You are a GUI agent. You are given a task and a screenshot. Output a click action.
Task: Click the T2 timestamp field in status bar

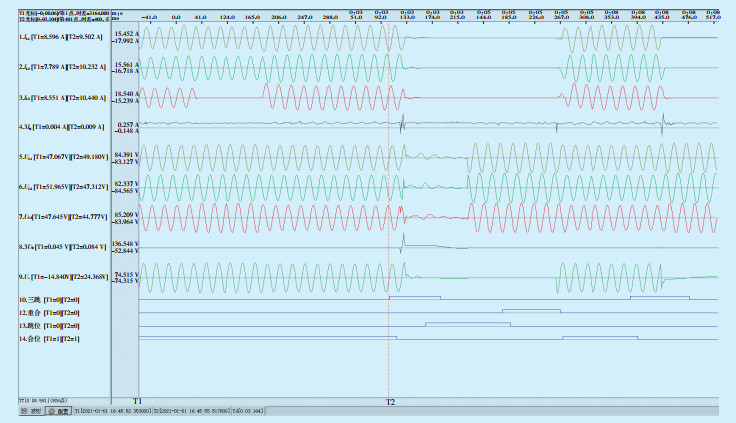(192, 411)
